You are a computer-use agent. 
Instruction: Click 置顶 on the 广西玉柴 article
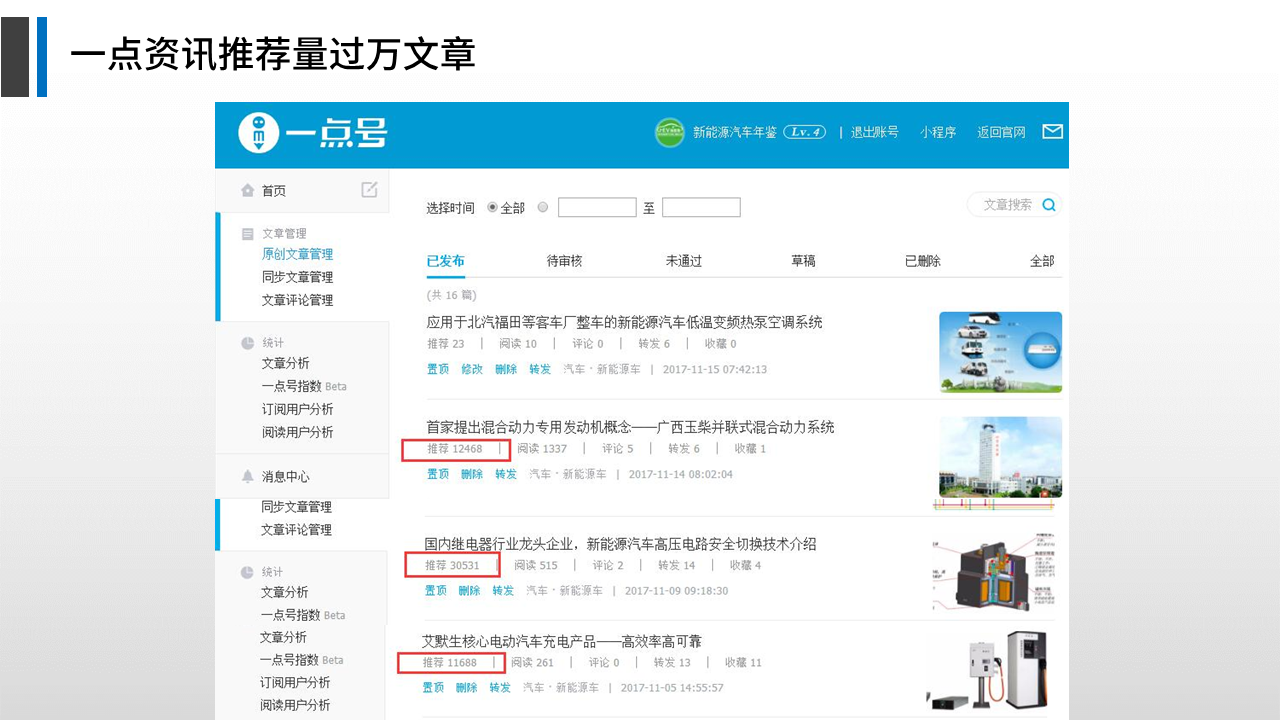coord(438,474)
